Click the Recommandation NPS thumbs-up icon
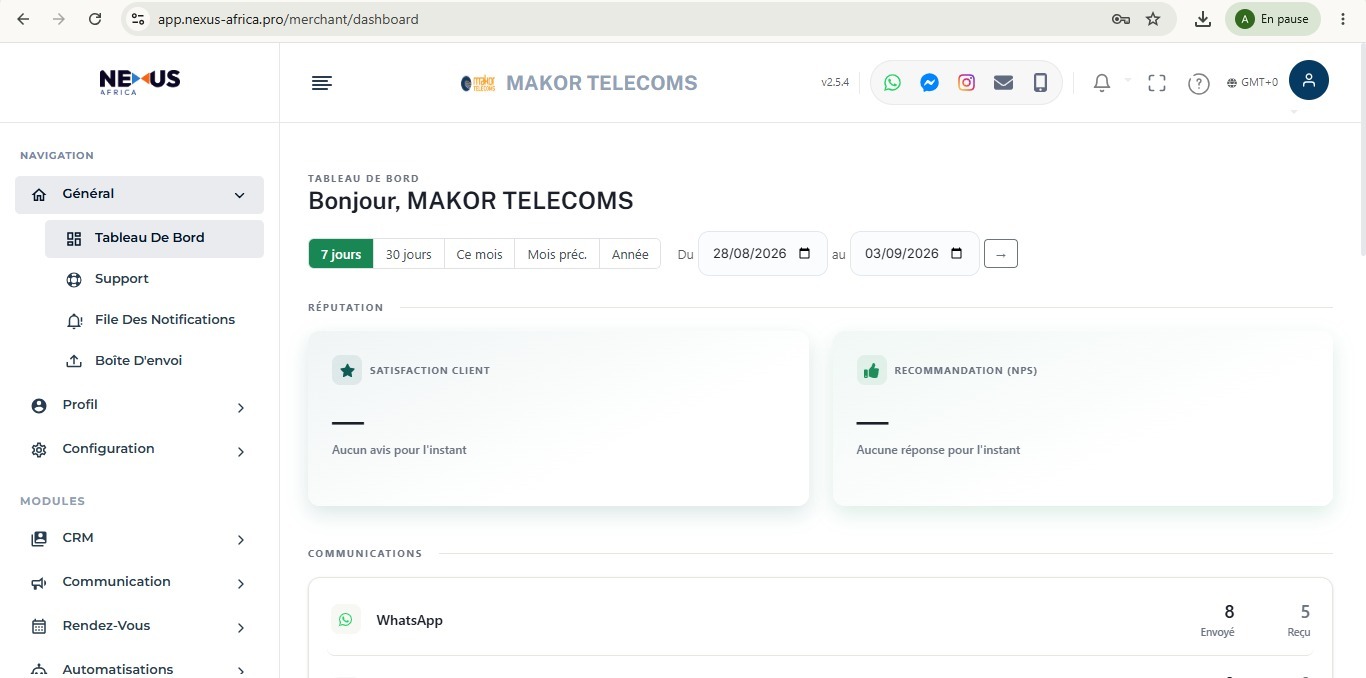Viewport: 1366px width, 678px height. click(x=871, y=370)
